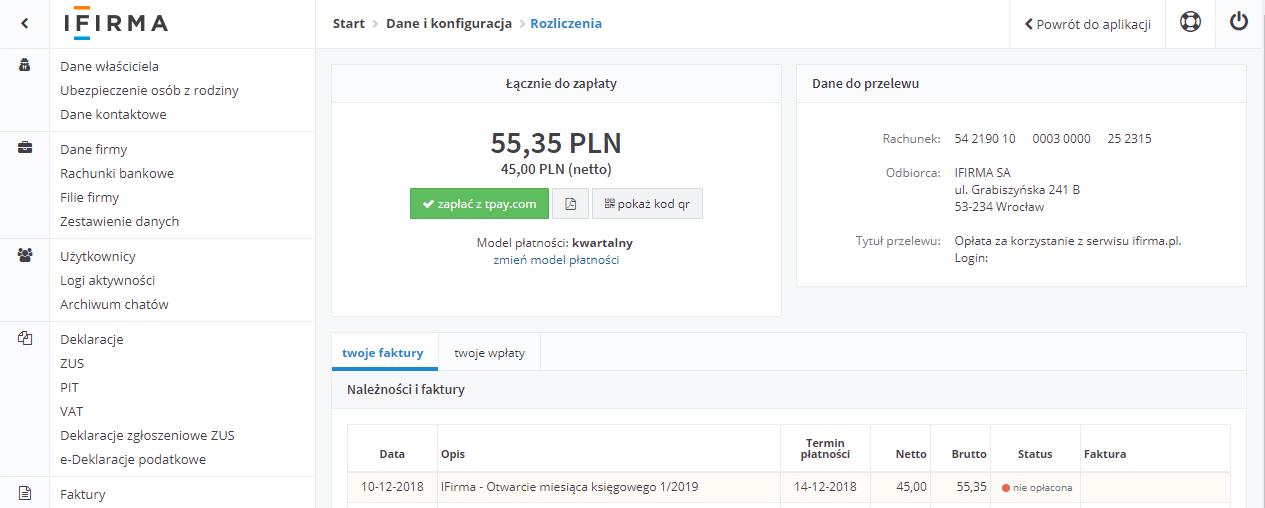1265x508 pixels.
Task: Open Start breadcrumb
Action: [348, 23]
